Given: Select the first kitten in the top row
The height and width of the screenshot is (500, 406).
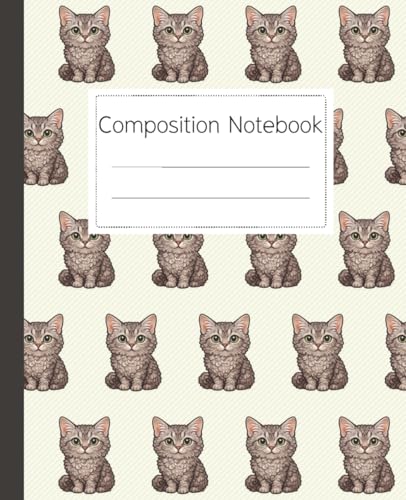Looking at the screenshot, I should click(86, 44).
